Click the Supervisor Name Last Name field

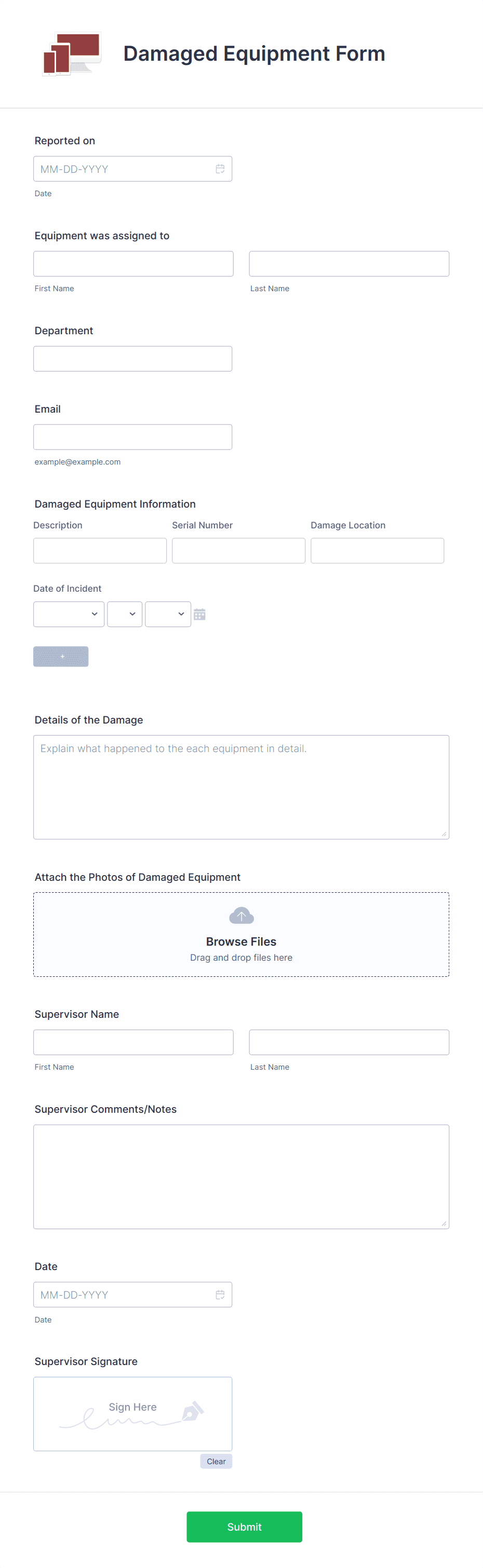click(349, 1042)
